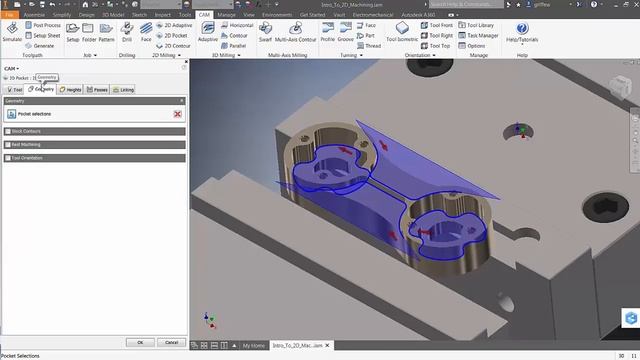640x360 pixels.
Task: Switch to the Tool tab
Action: 14,89
